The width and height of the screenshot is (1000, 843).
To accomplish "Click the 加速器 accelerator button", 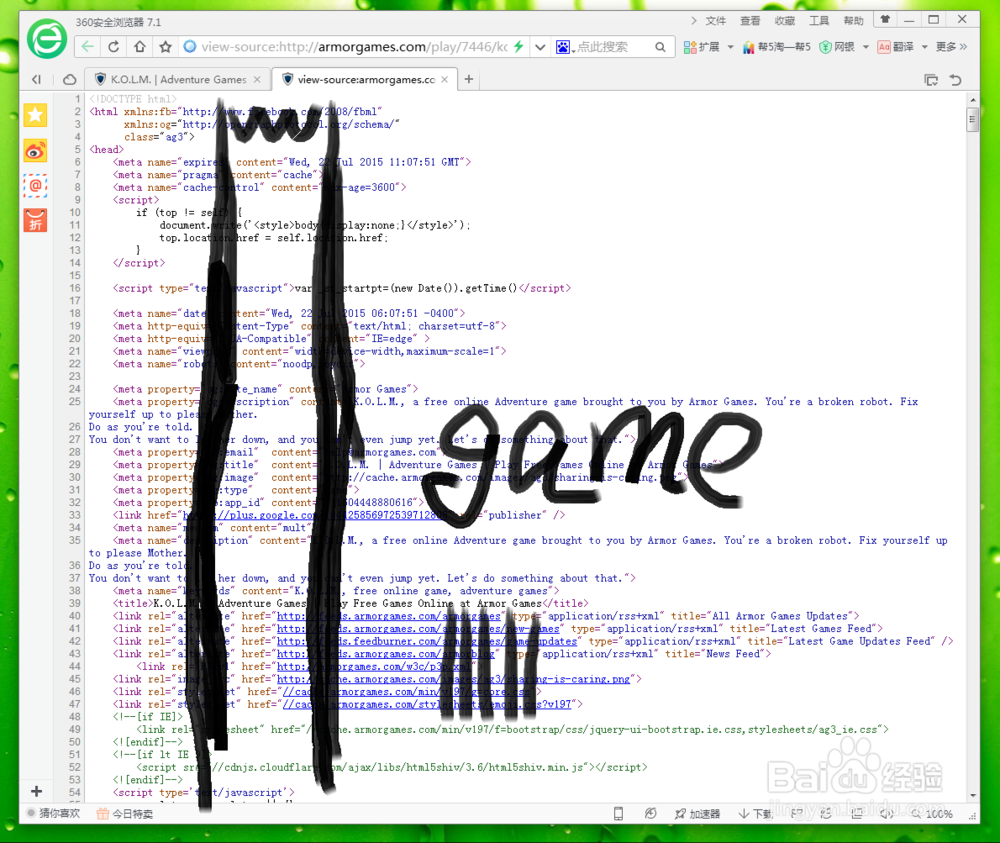I will point(697,814).
